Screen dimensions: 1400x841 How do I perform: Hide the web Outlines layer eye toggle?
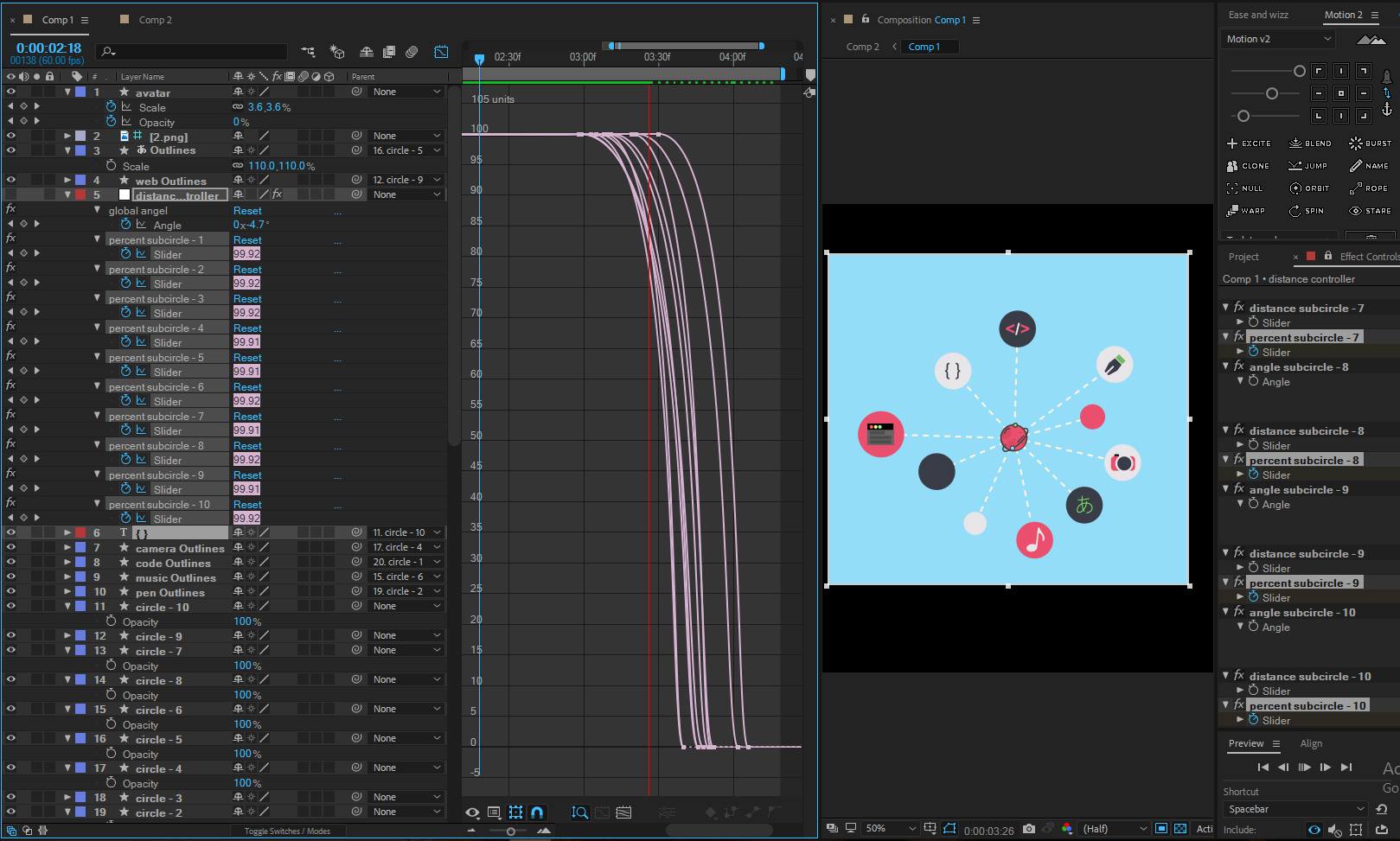click(x=11, y=181)
